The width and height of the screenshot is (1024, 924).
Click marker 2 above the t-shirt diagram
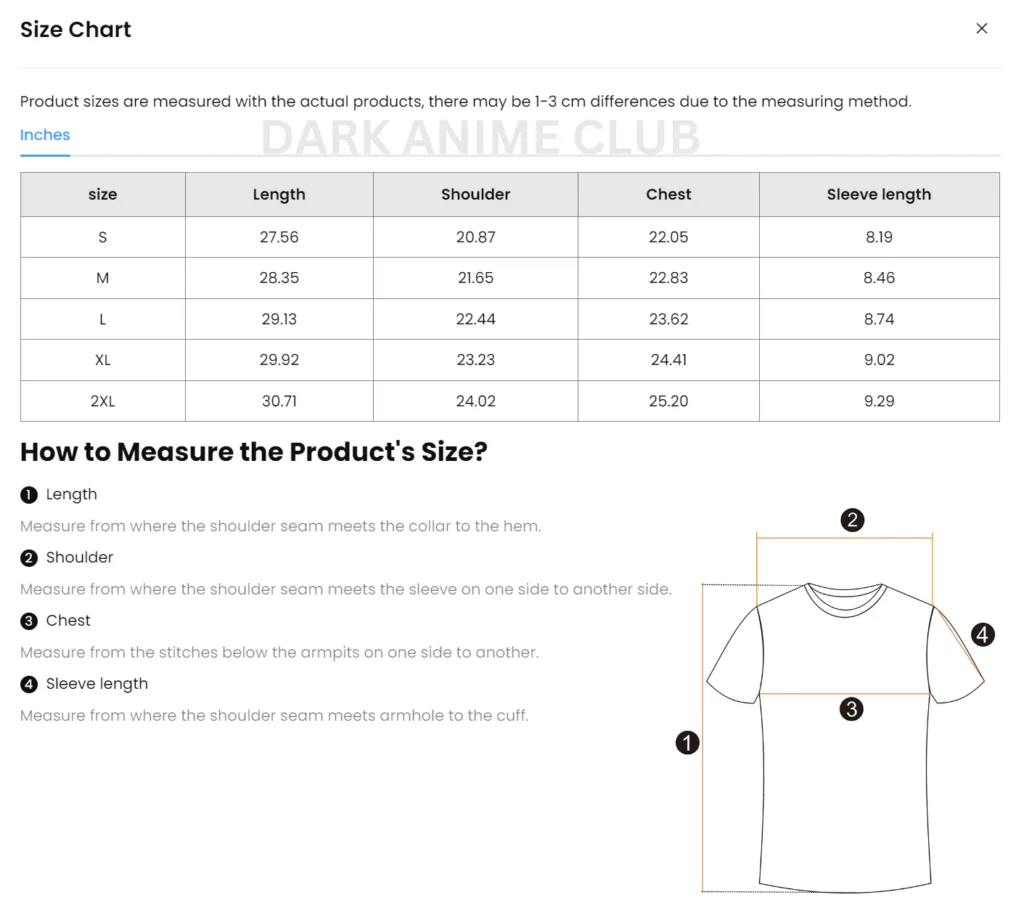tap(852, 520)
